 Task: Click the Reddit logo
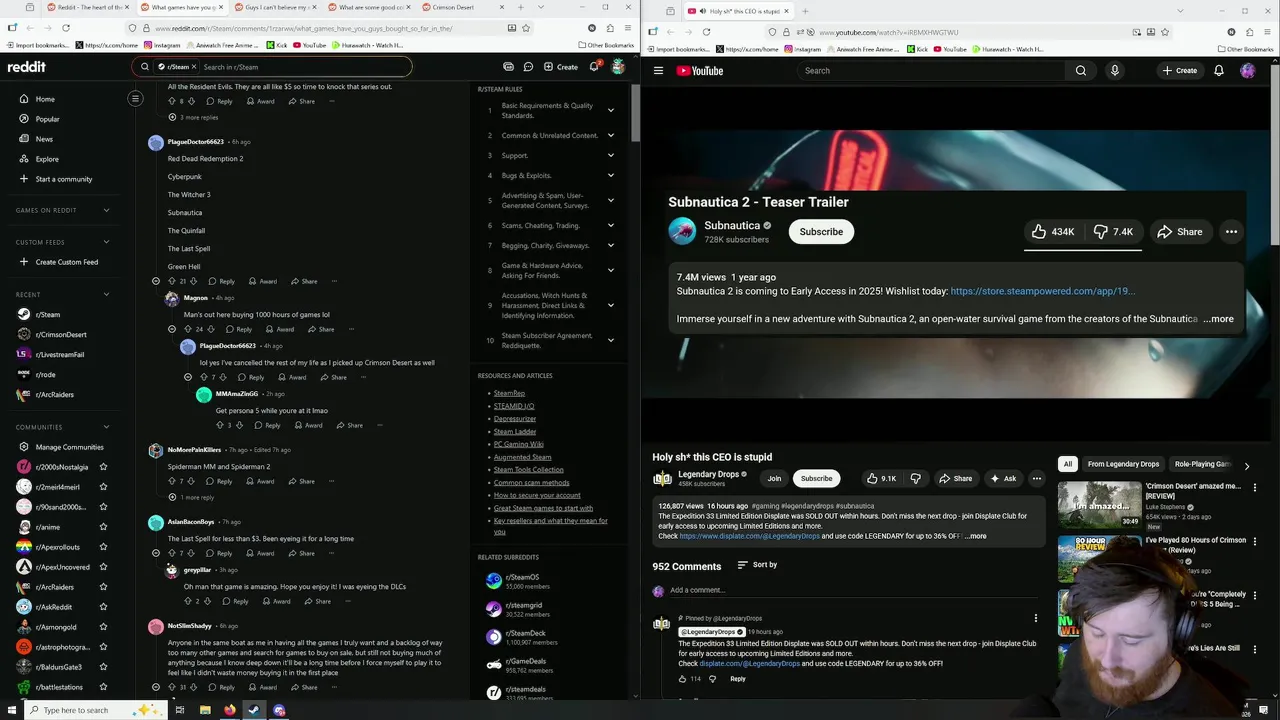click(x=27, y=67)
